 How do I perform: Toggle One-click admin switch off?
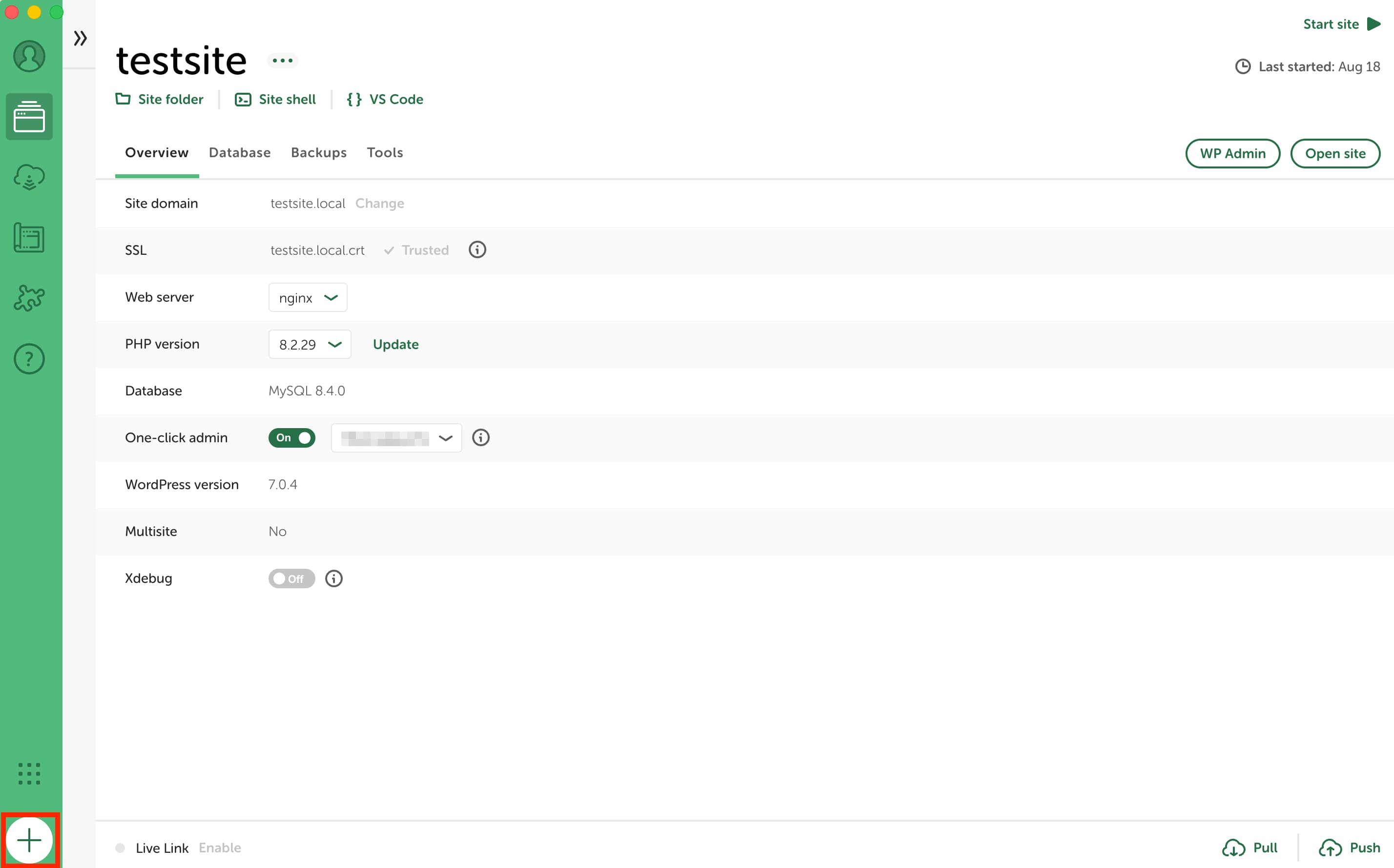click(291, 437)
